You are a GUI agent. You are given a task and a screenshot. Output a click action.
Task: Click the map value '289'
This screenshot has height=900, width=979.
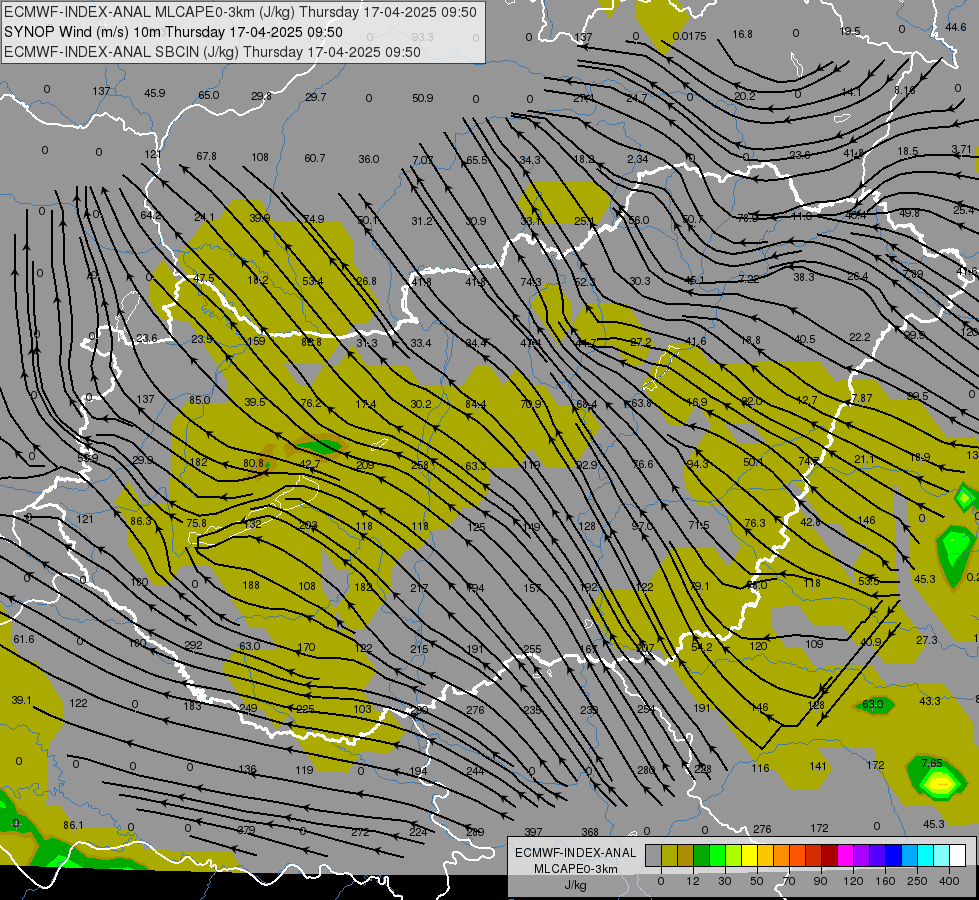click(x=475, y=832)
